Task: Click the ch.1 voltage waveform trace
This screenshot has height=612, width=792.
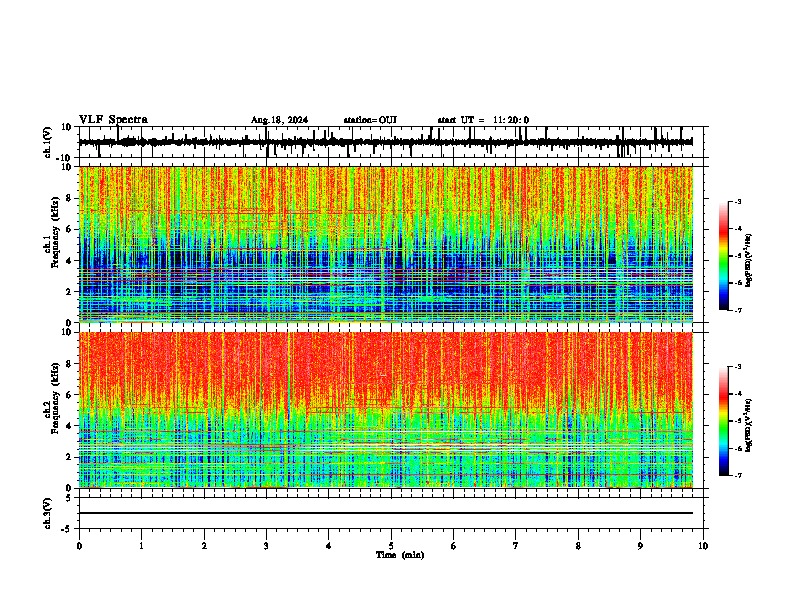Action: pyautogui.click(x=386, y=142)
